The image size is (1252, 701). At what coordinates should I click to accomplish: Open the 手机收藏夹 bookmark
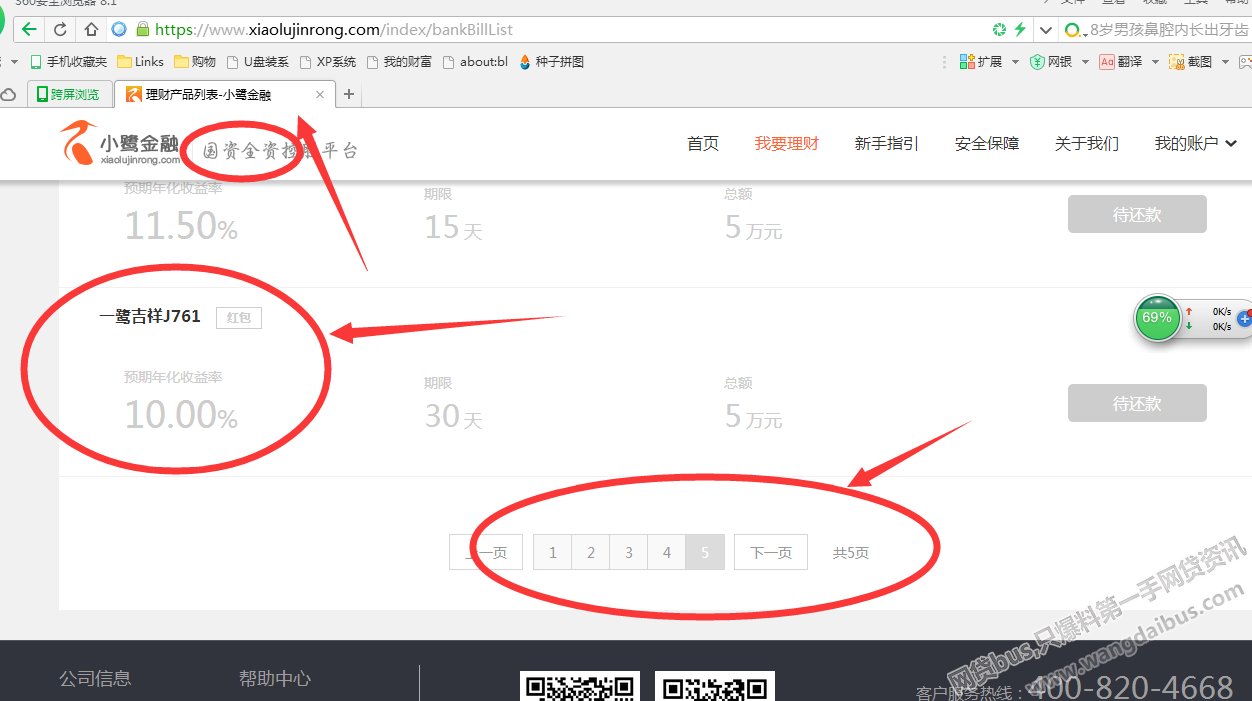click(69, 62)
